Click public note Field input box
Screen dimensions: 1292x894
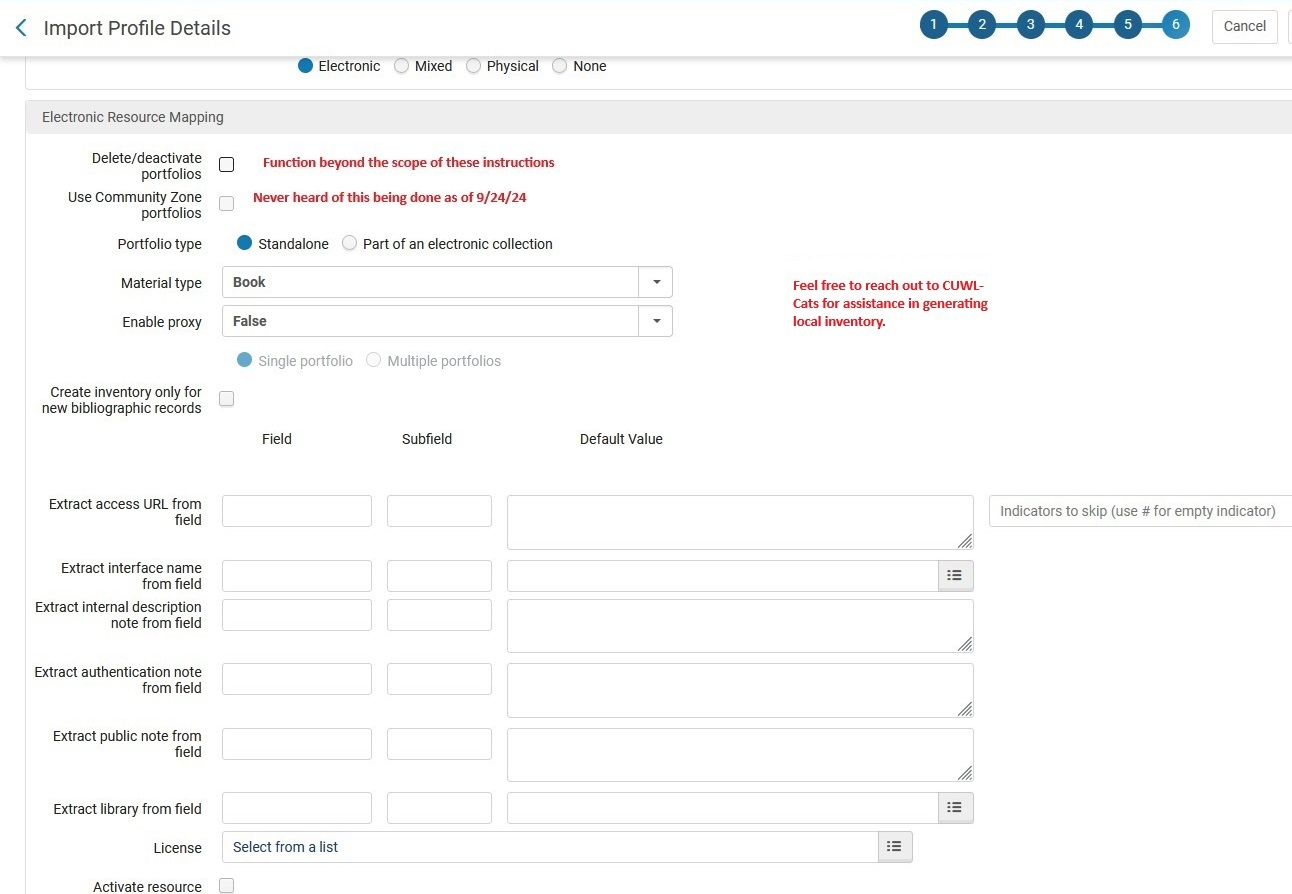coord(297,744)
